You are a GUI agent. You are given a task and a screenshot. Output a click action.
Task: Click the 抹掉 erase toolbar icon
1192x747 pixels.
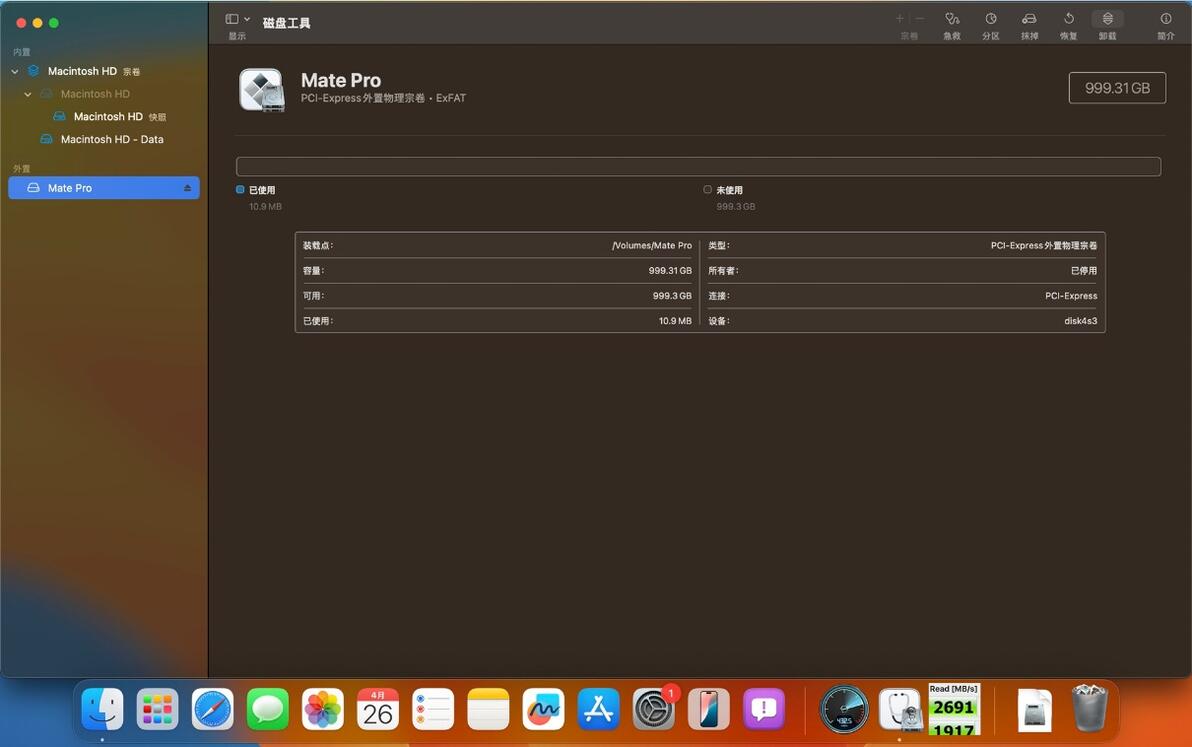click(x=1029, y=19)
